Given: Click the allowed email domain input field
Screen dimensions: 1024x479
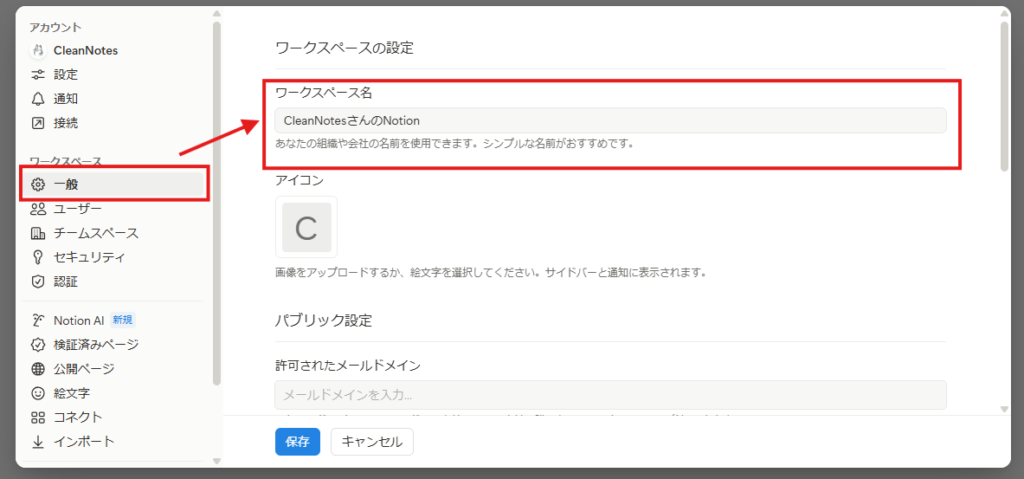Looking at the screenshot, I should pyautogui.click(x=610, y=395).
